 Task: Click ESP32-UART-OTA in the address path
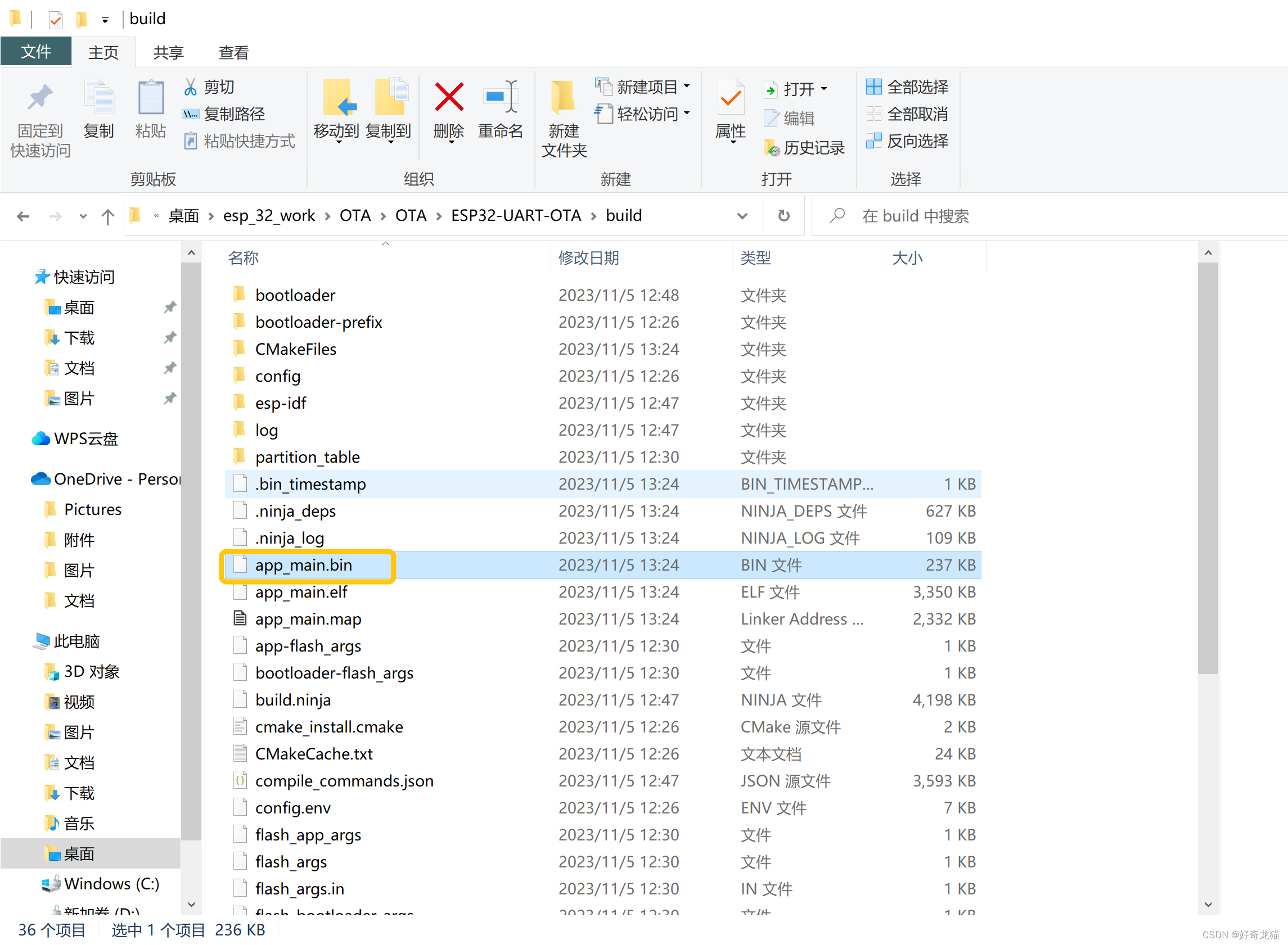pyautogui.click(x=516, y=216)
